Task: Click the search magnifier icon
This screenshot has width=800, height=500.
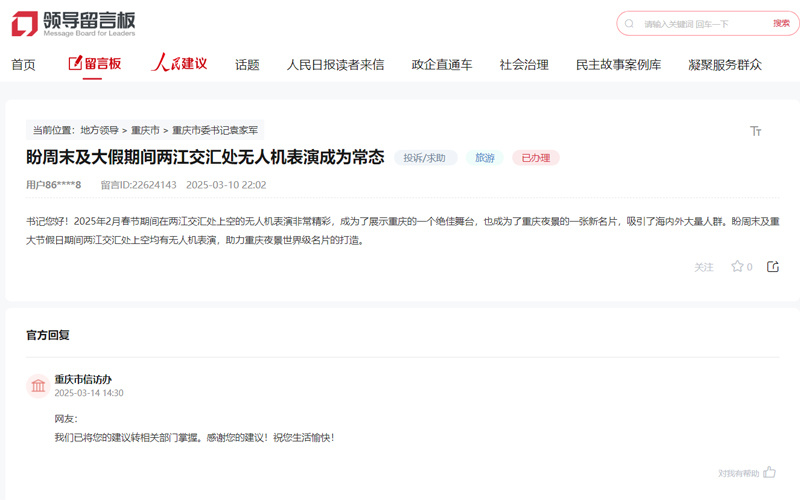Action: 630,24
